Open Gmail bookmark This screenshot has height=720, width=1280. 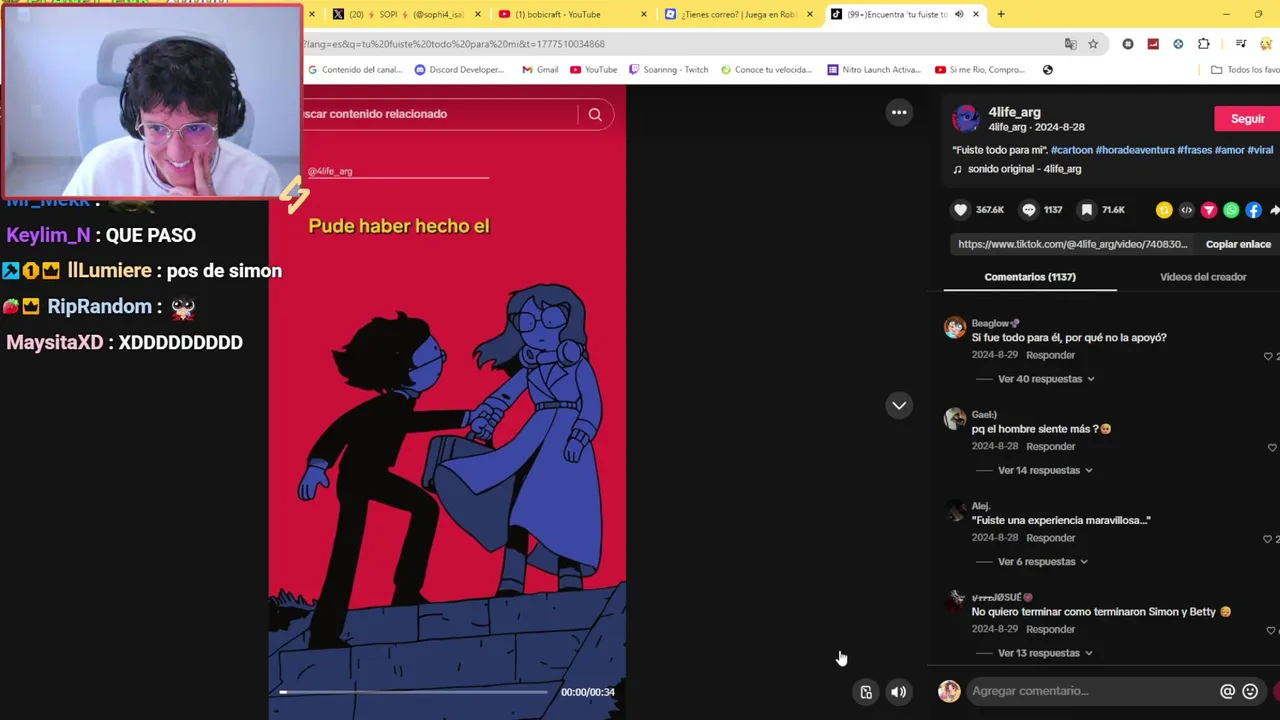pyautogui.click(x=540, y=70)
